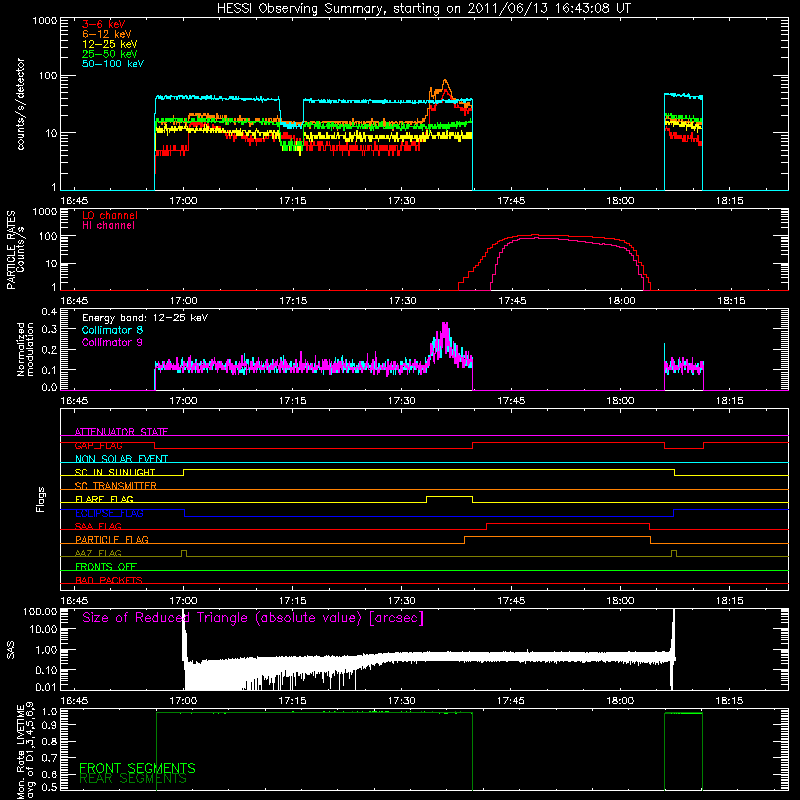Click the vertical "Flags" axis label
Image resolution: width=800 pixels, height=800 pixels.
click(41, 499)
